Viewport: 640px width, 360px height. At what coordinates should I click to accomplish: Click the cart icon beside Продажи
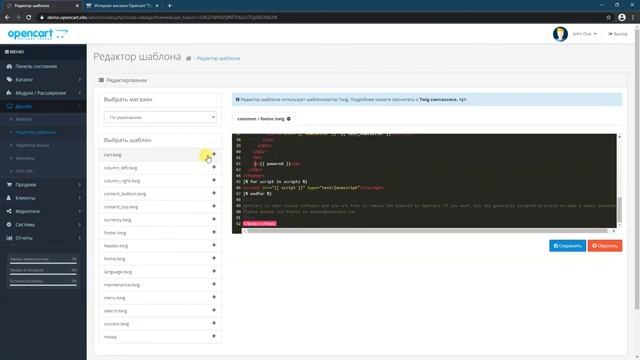[x=9, y=184]
